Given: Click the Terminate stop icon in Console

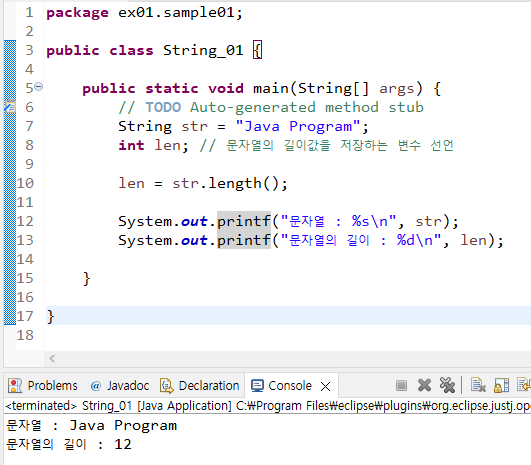Looking at the screenshot, I should click(401, 385).
